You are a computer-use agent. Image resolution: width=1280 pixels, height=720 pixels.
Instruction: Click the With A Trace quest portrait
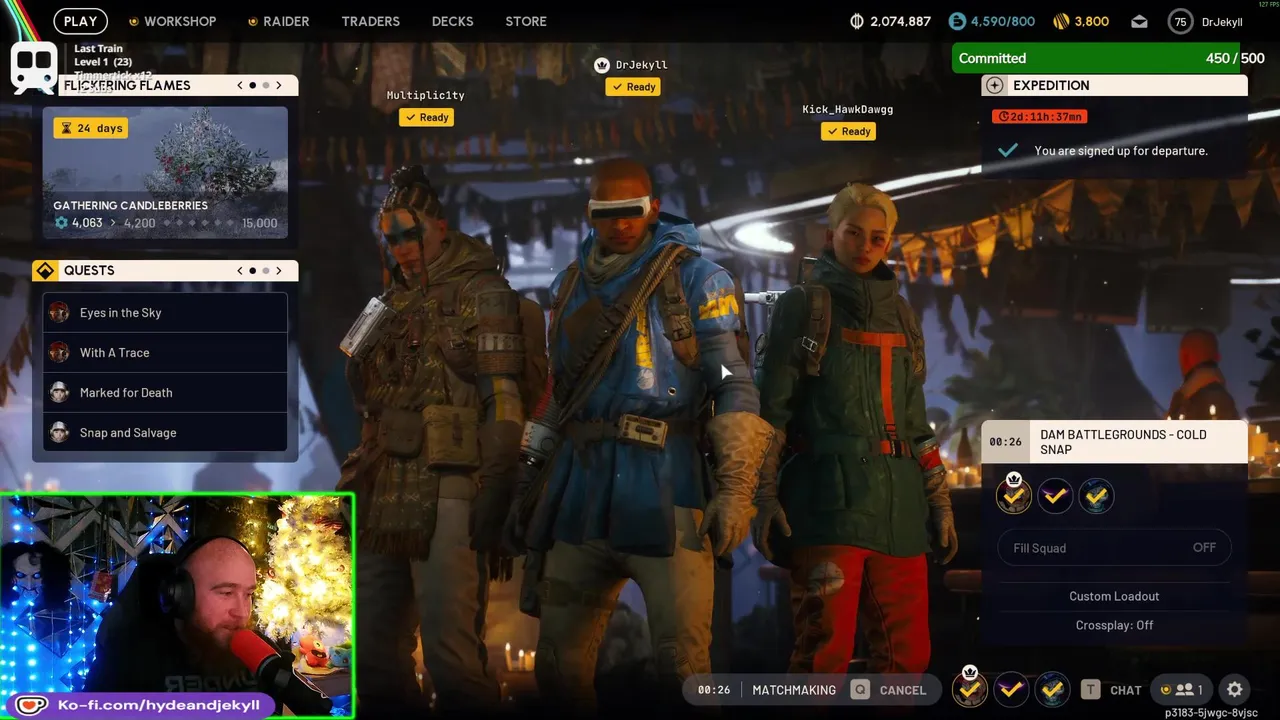point(59,352)
